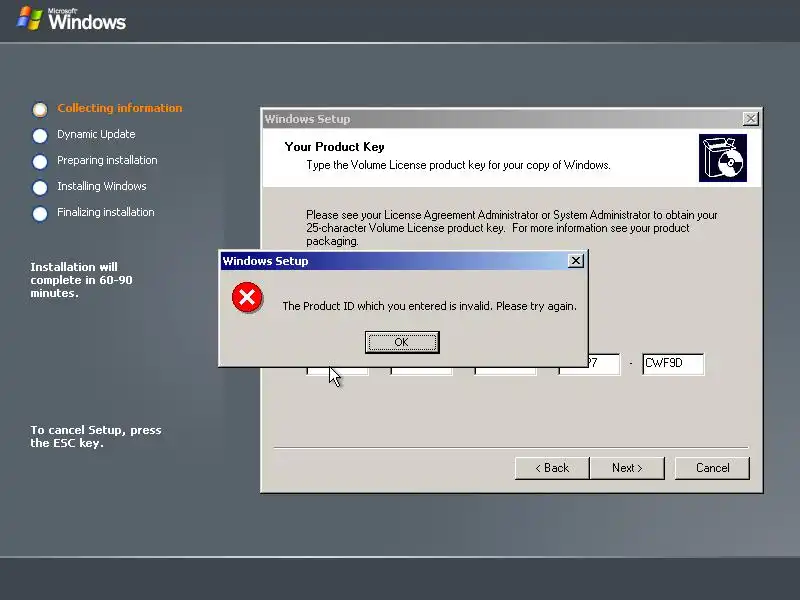
Task: Close the error dialog with its X button
Action: 576,261
